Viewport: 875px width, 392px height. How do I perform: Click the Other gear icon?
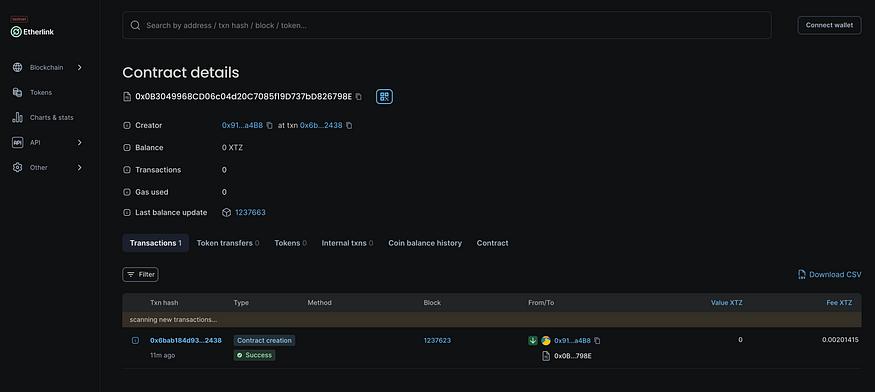[17, 168]
